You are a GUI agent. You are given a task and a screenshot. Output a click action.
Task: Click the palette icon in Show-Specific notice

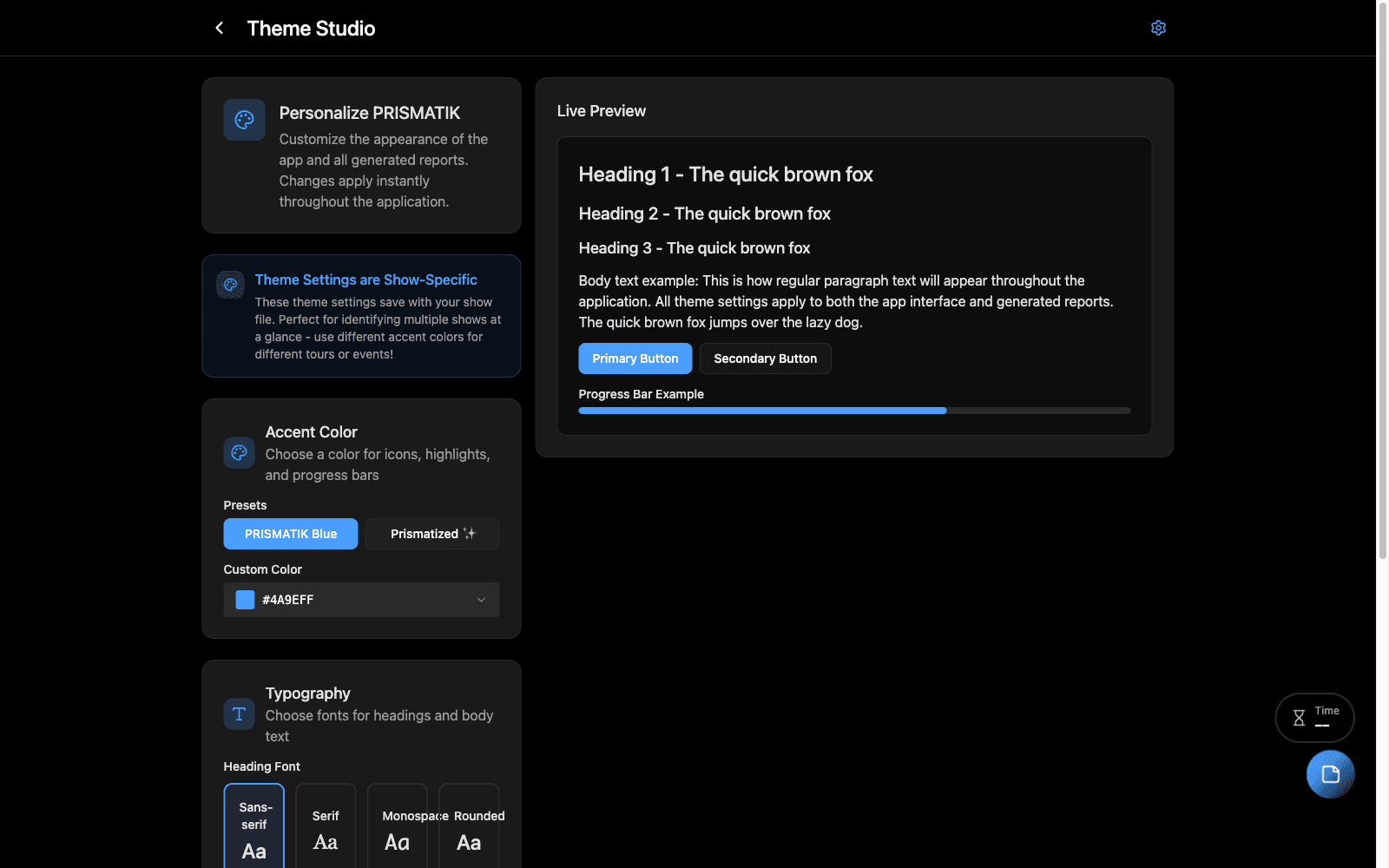(x=230, y=285)
